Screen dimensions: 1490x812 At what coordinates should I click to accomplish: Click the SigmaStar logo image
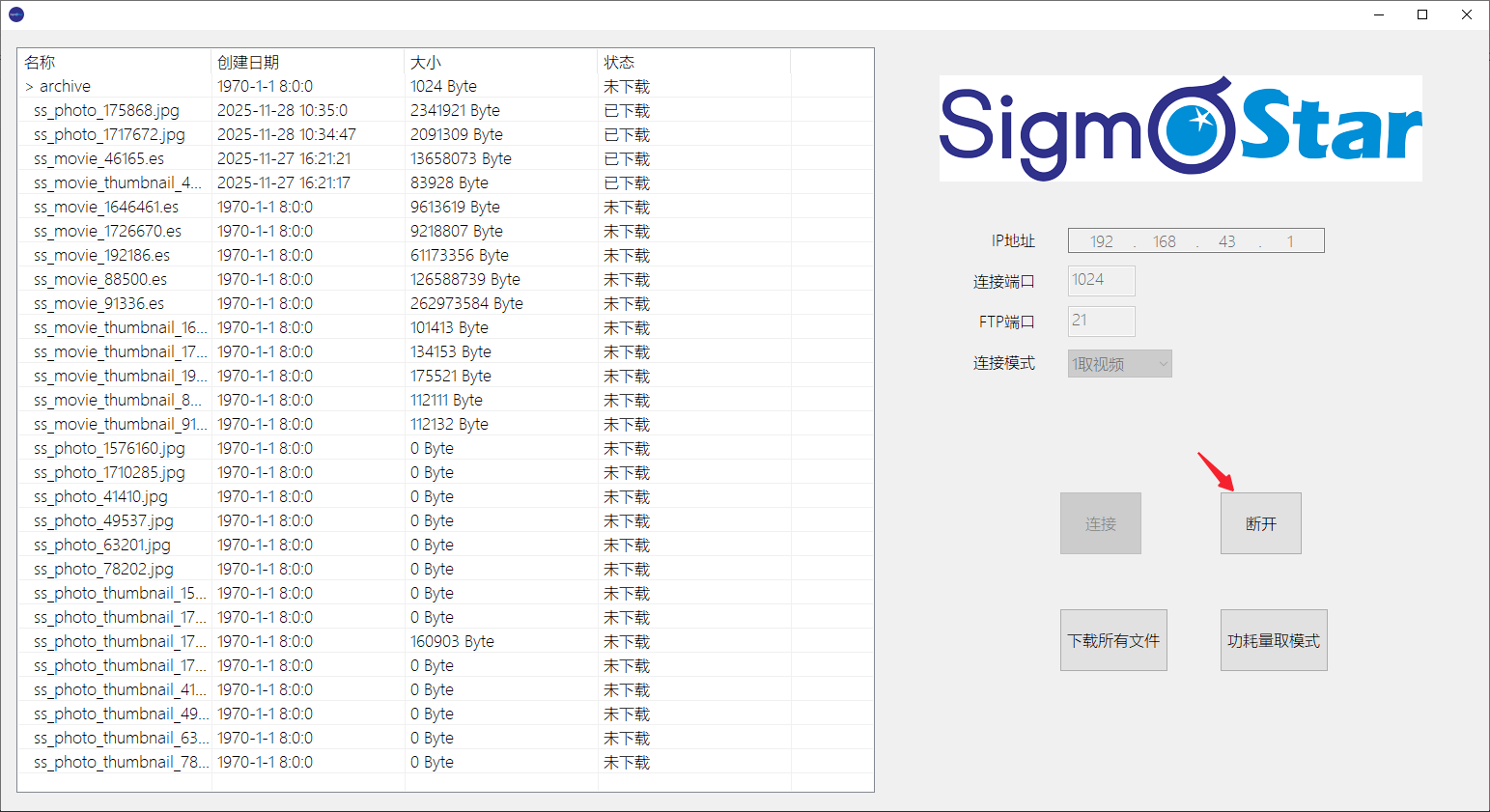(1180, 128)
